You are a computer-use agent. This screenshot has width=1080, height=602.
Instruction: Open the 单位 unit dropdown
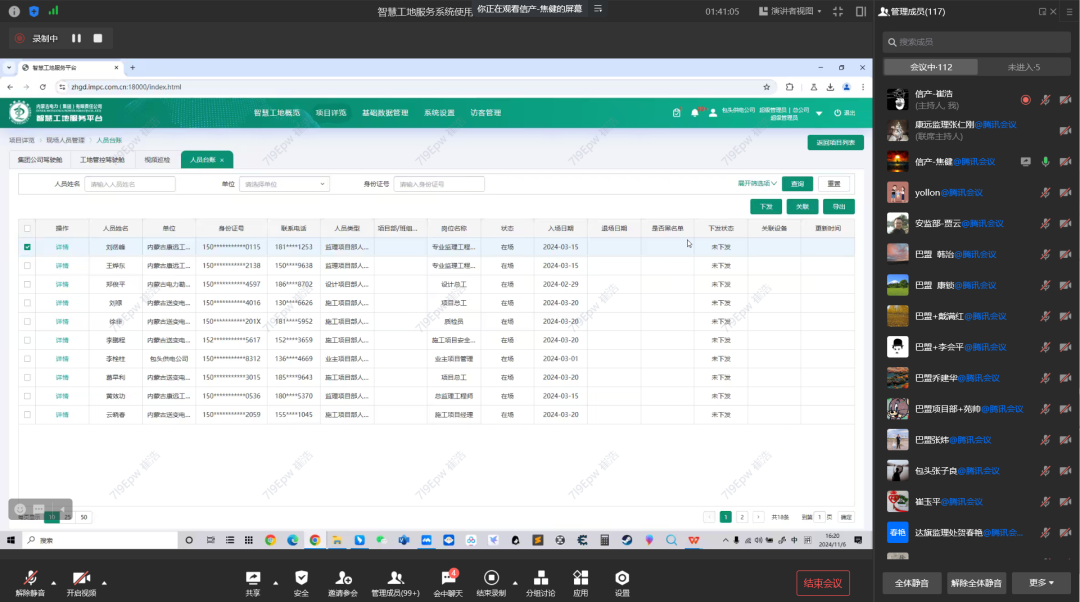(284, 184)
